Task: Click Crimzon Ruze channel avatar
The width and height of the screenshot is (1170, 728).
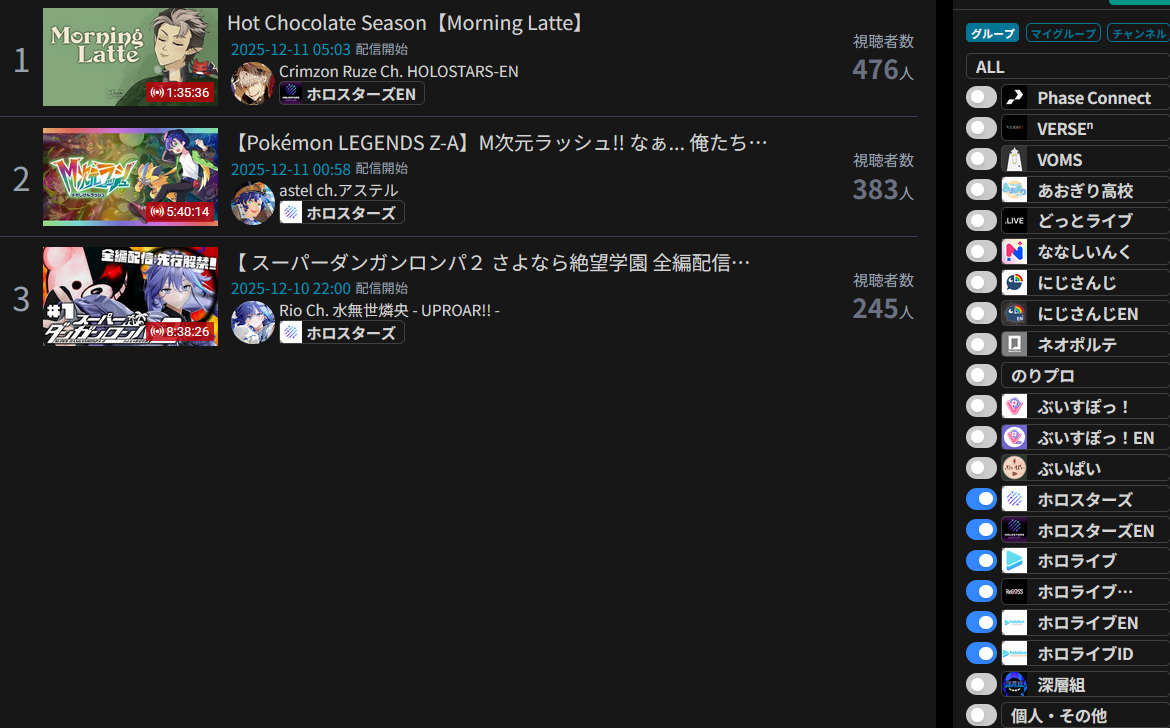Action: tap(252, 83)
